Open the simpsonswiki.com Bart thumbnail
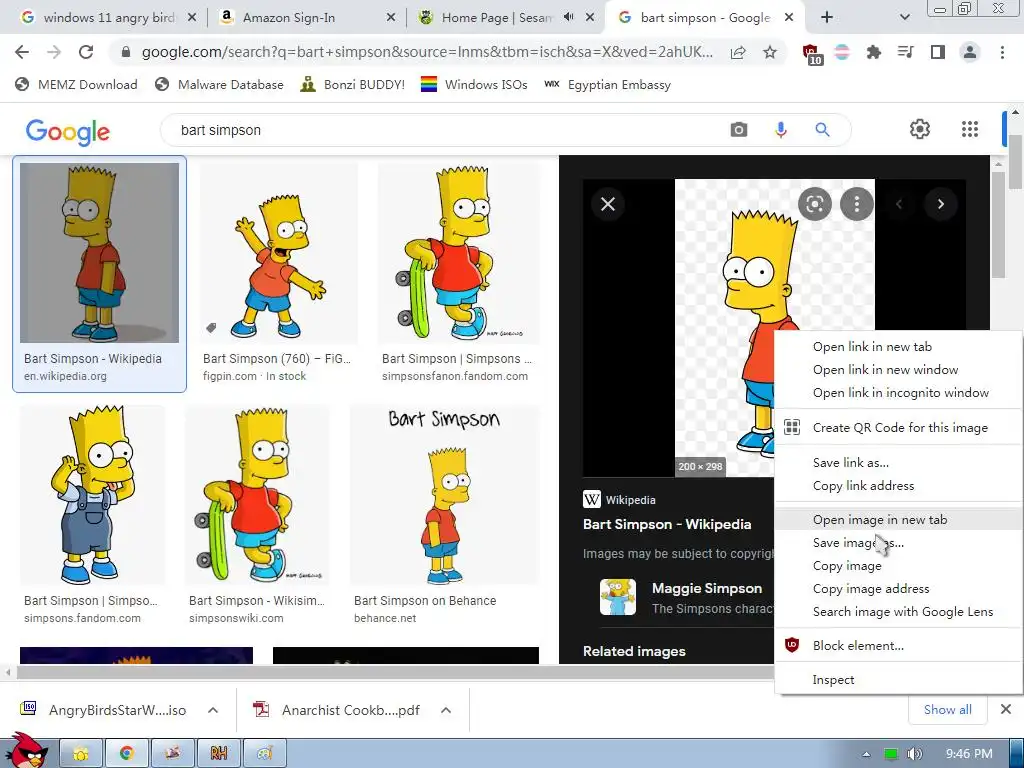The height and width of the screenshot is (768, 1024). (x=257, y=495)
